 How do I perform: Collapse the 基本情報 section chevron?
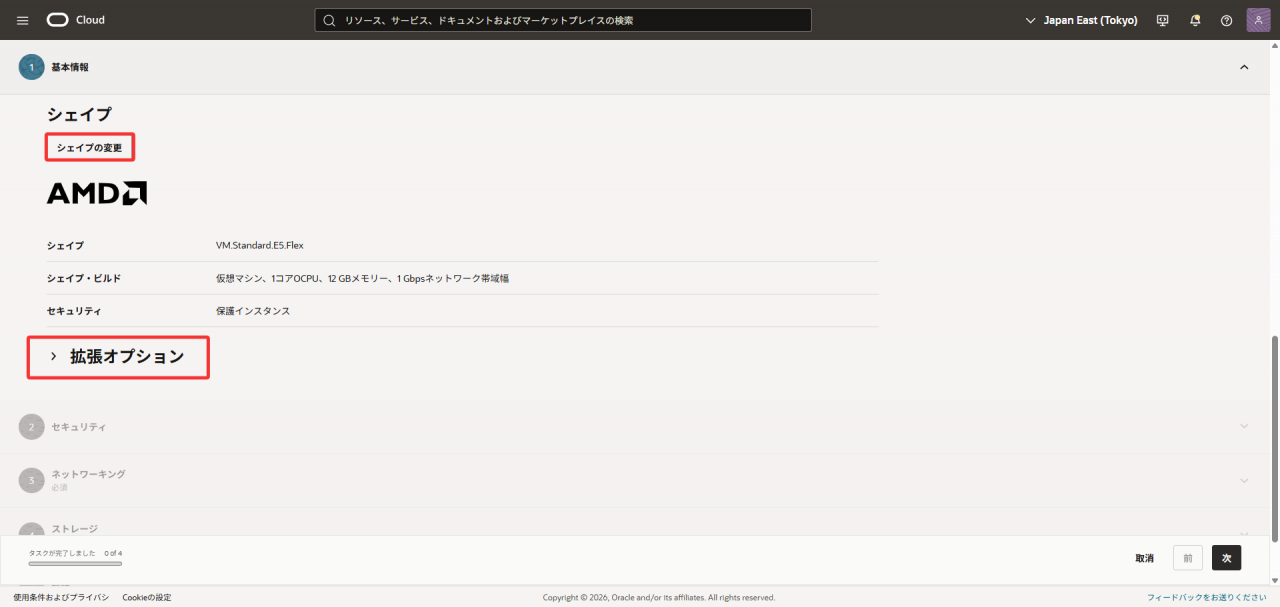pyautogui.click(x=1244, y=67)
